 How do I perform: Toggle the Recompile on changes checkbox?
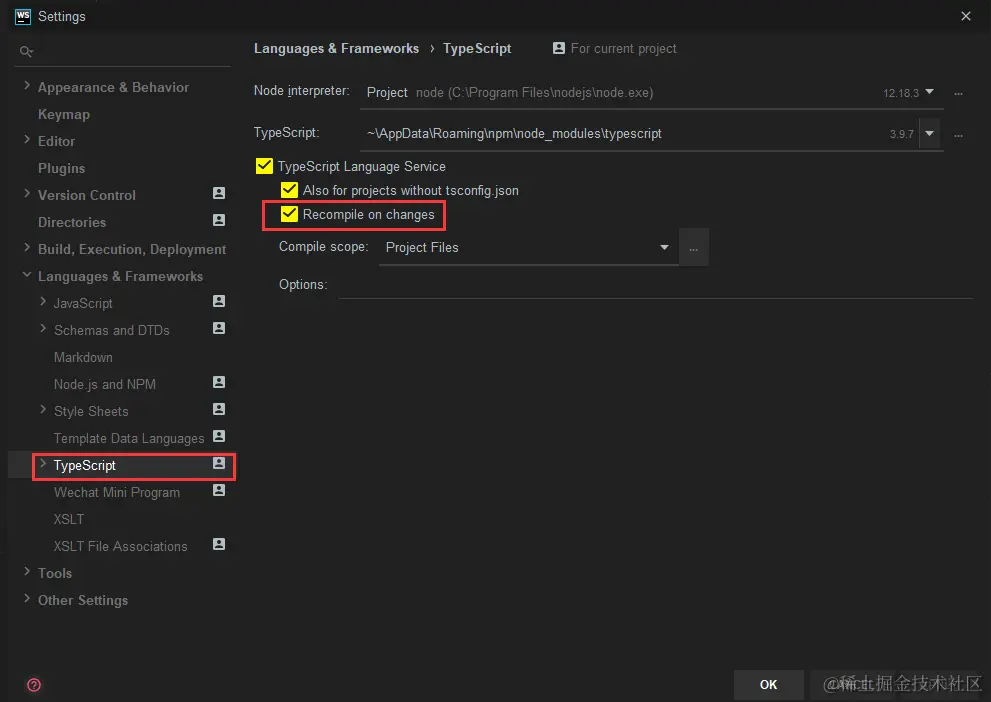tap(289, 214)
